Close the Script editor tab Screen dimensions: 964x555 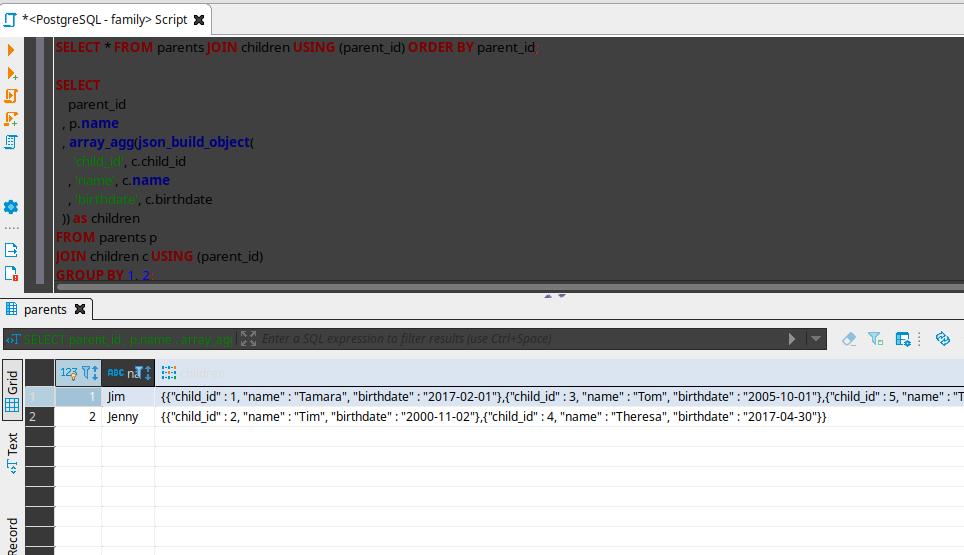pos(199,20)
